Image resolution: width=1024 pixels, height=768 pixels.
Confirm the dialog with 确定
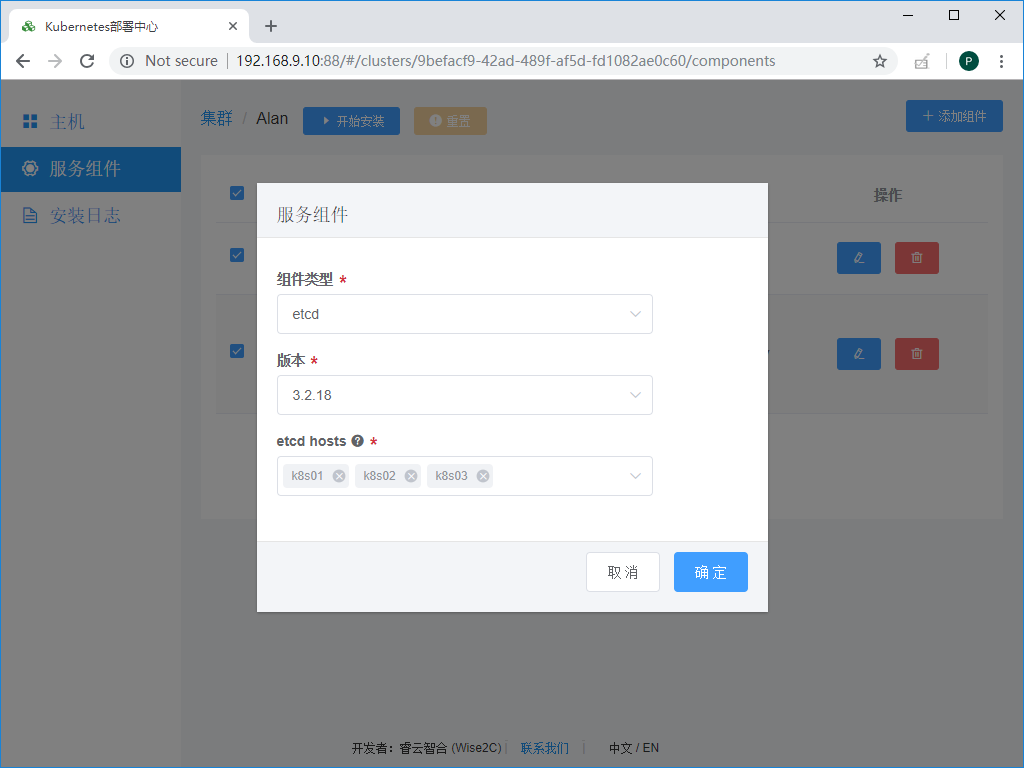tap(710, 571)
